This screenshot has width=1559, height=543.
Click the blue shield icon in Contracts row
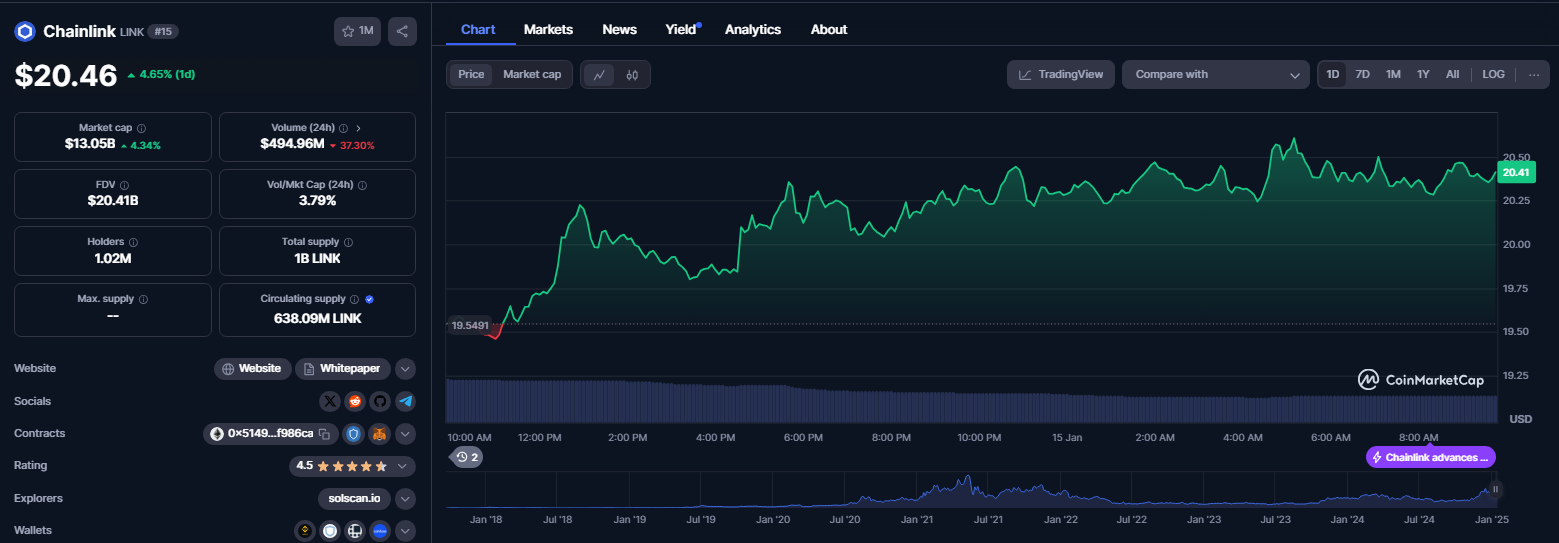click(x=354, y=434)
